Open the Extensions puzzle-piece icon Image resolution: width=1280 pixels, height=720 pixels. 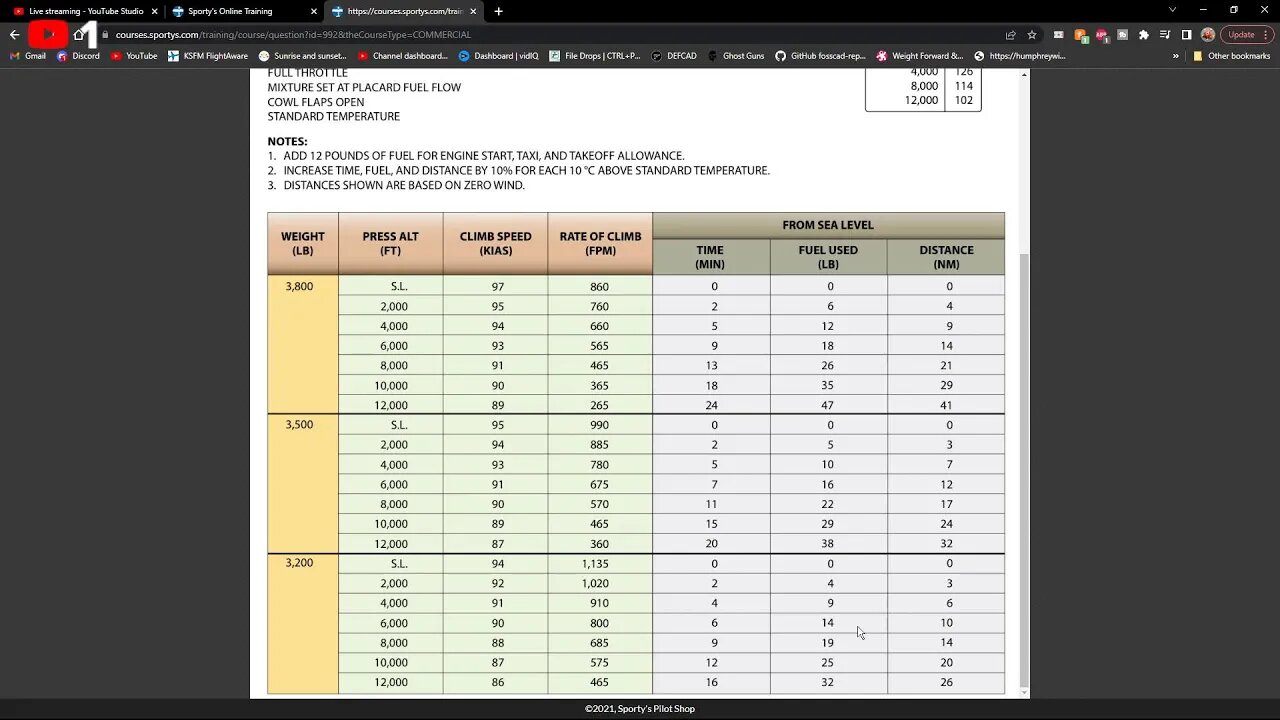(1144, 34)
